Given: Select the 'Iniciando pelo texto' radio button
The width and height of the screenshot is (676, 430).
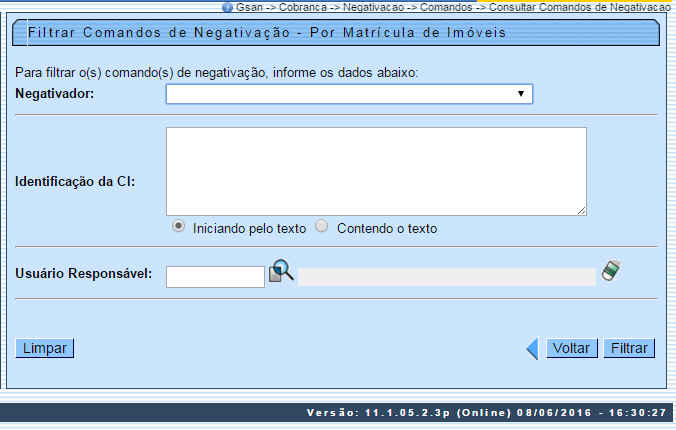Looking at the screenshot, I should [178, 226].
